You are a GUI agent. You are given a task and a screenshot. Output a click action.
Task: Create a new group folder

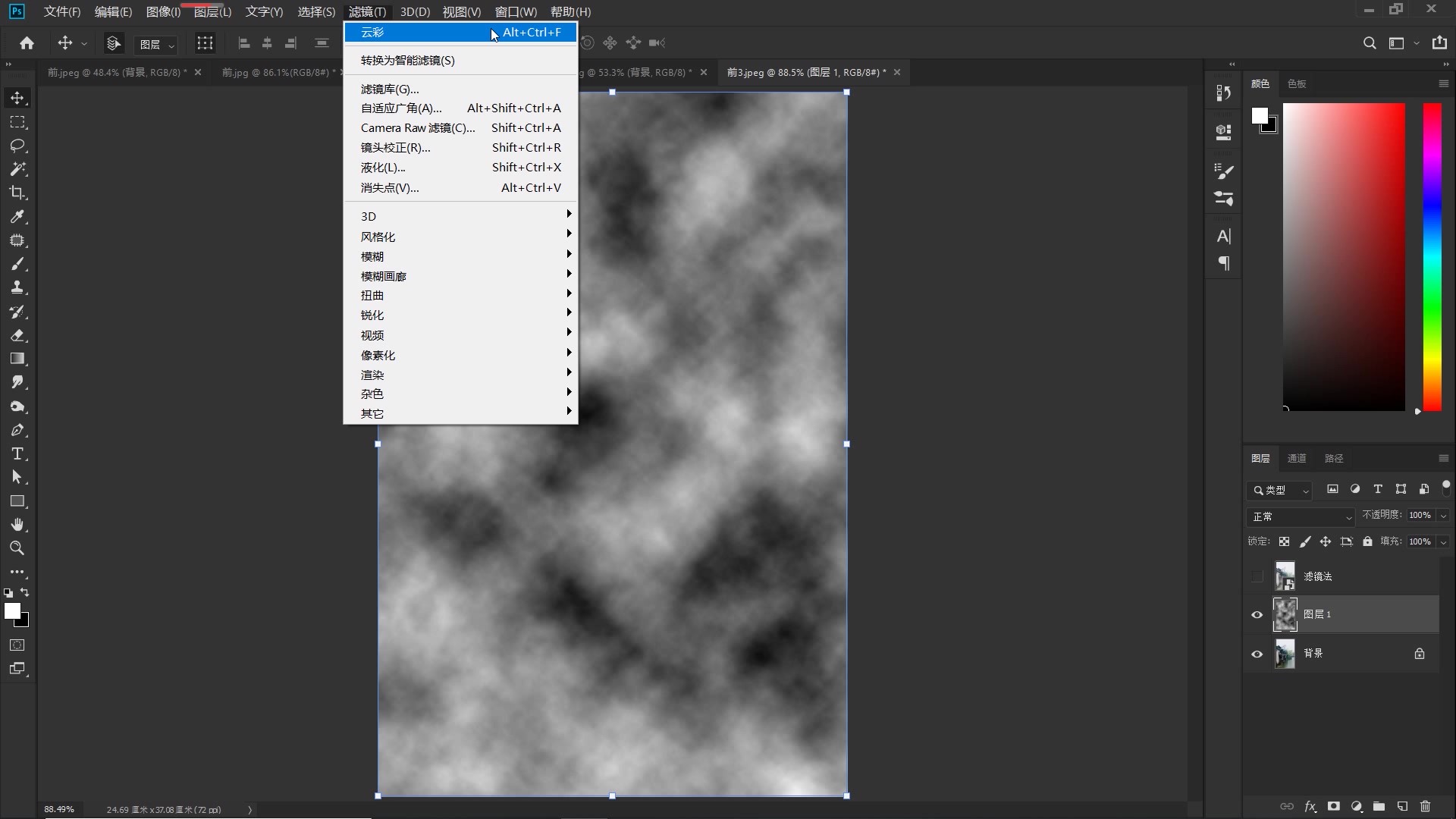1379,806
